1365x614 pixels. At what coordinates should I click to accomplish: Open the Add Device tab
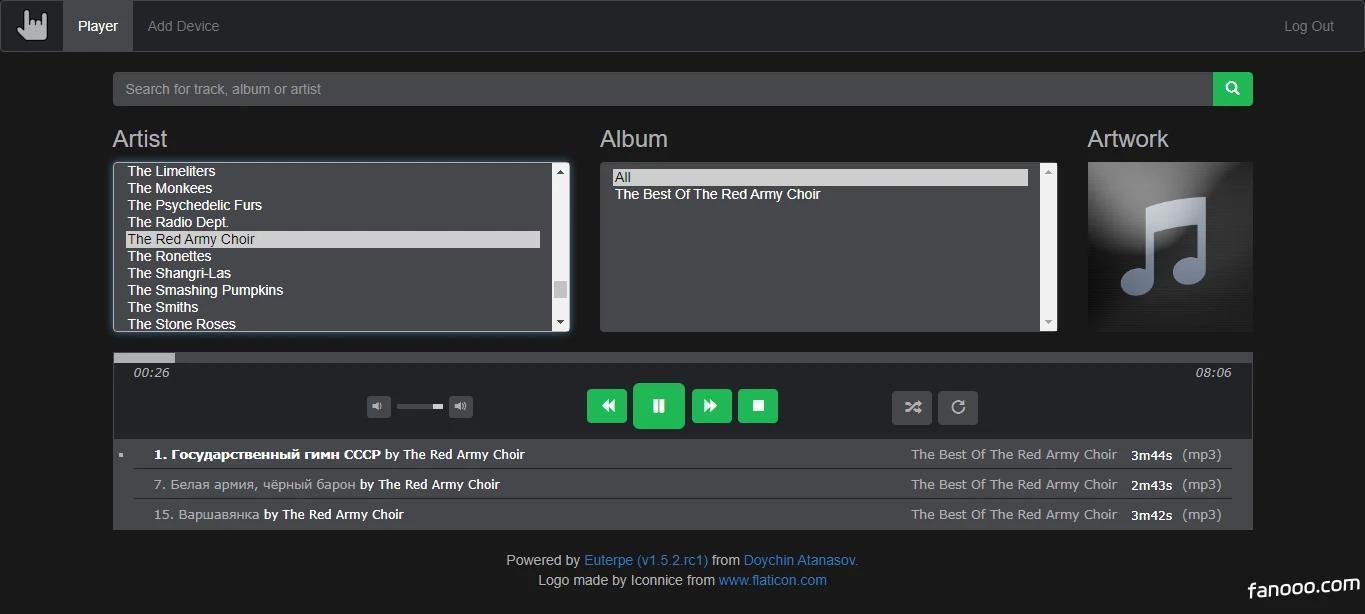[183, 26]
